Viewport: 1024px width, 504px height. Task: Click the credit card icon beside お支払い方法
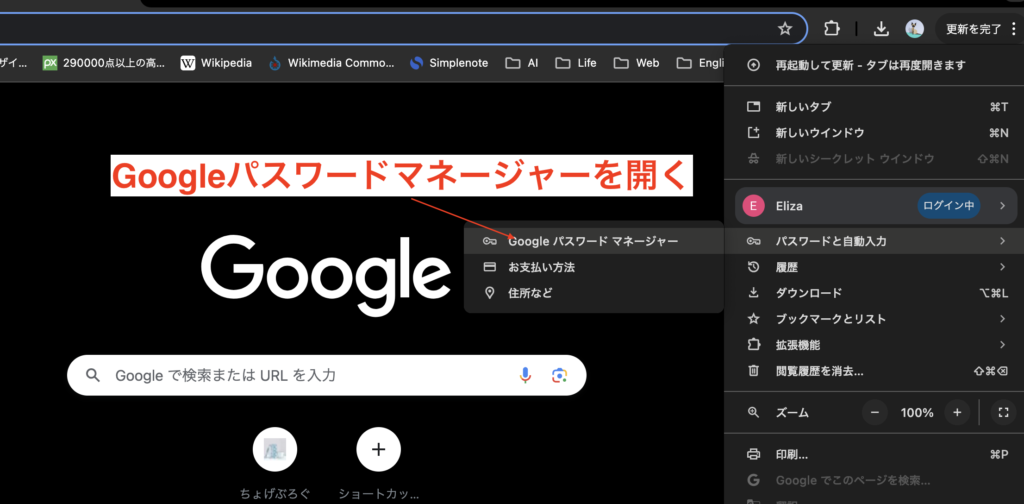[490, 268]
